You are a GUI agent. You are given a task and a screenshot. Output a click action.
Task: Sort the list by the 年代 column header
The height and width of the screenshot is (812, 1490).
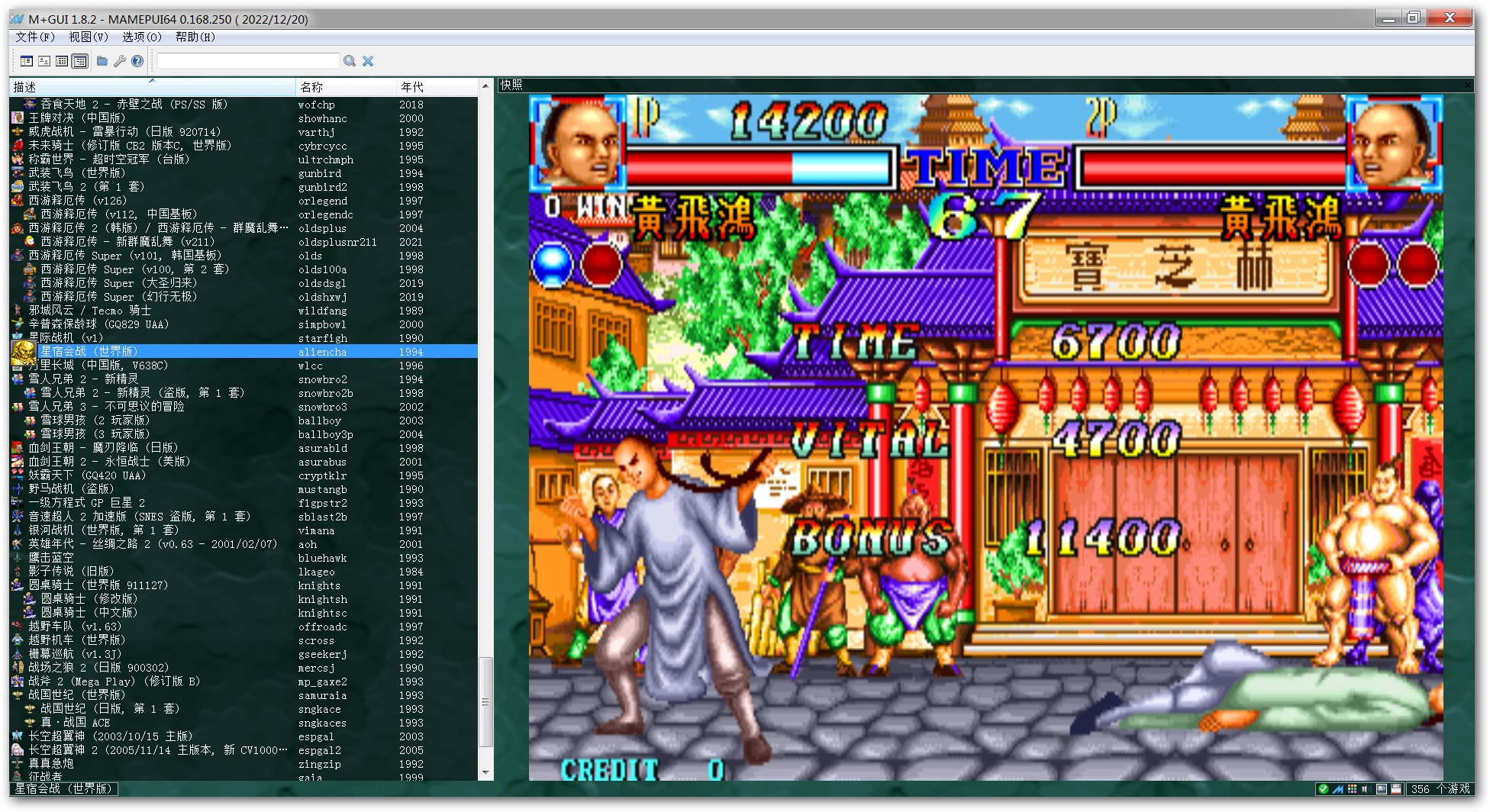click(x=437, y=87)
